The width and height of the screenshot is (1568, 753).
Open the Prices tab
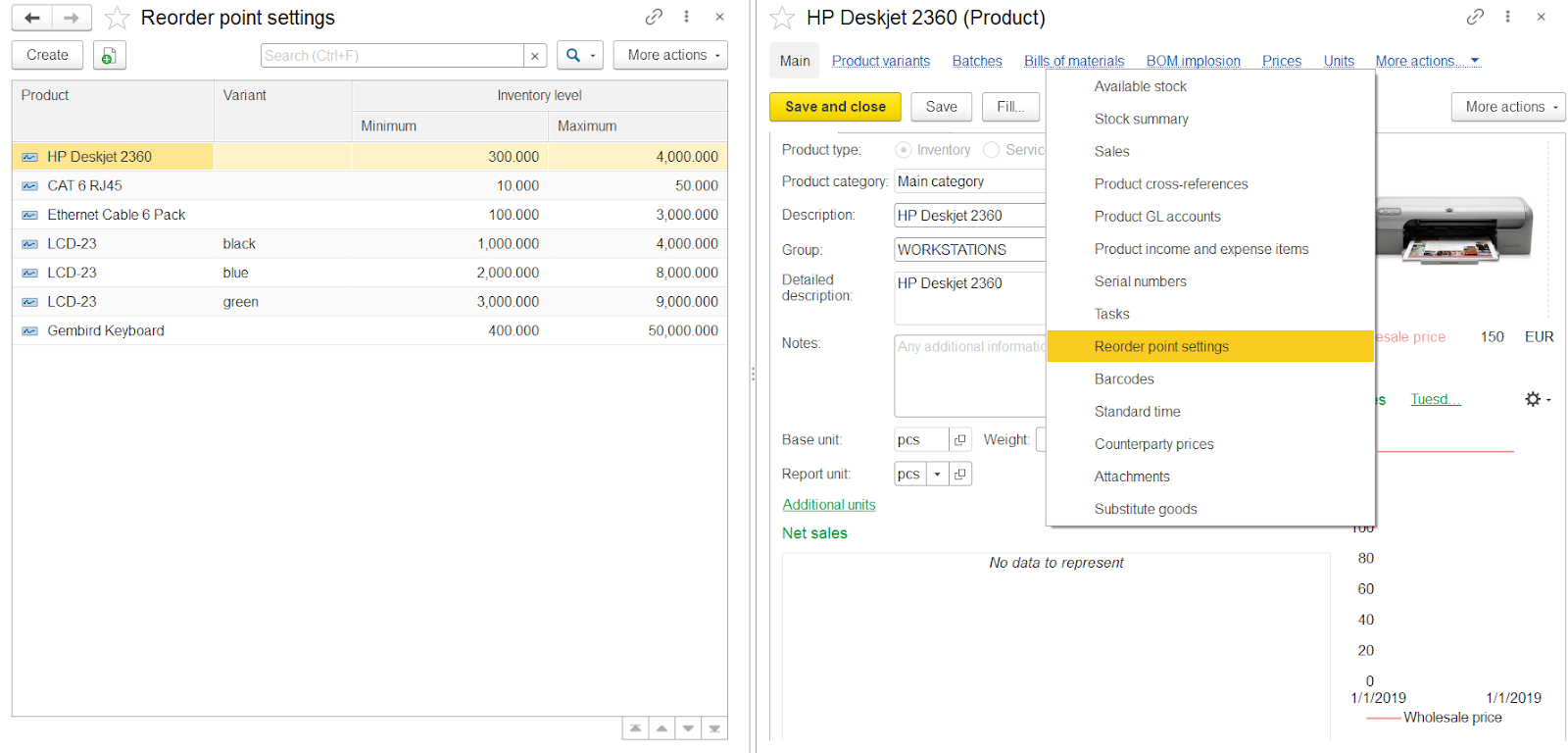(1282, 61)
